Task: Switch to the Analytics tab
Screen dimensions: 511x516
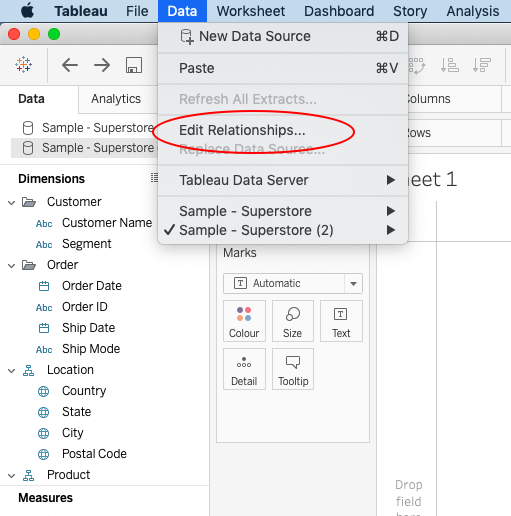Action: (x=116, y=99)
